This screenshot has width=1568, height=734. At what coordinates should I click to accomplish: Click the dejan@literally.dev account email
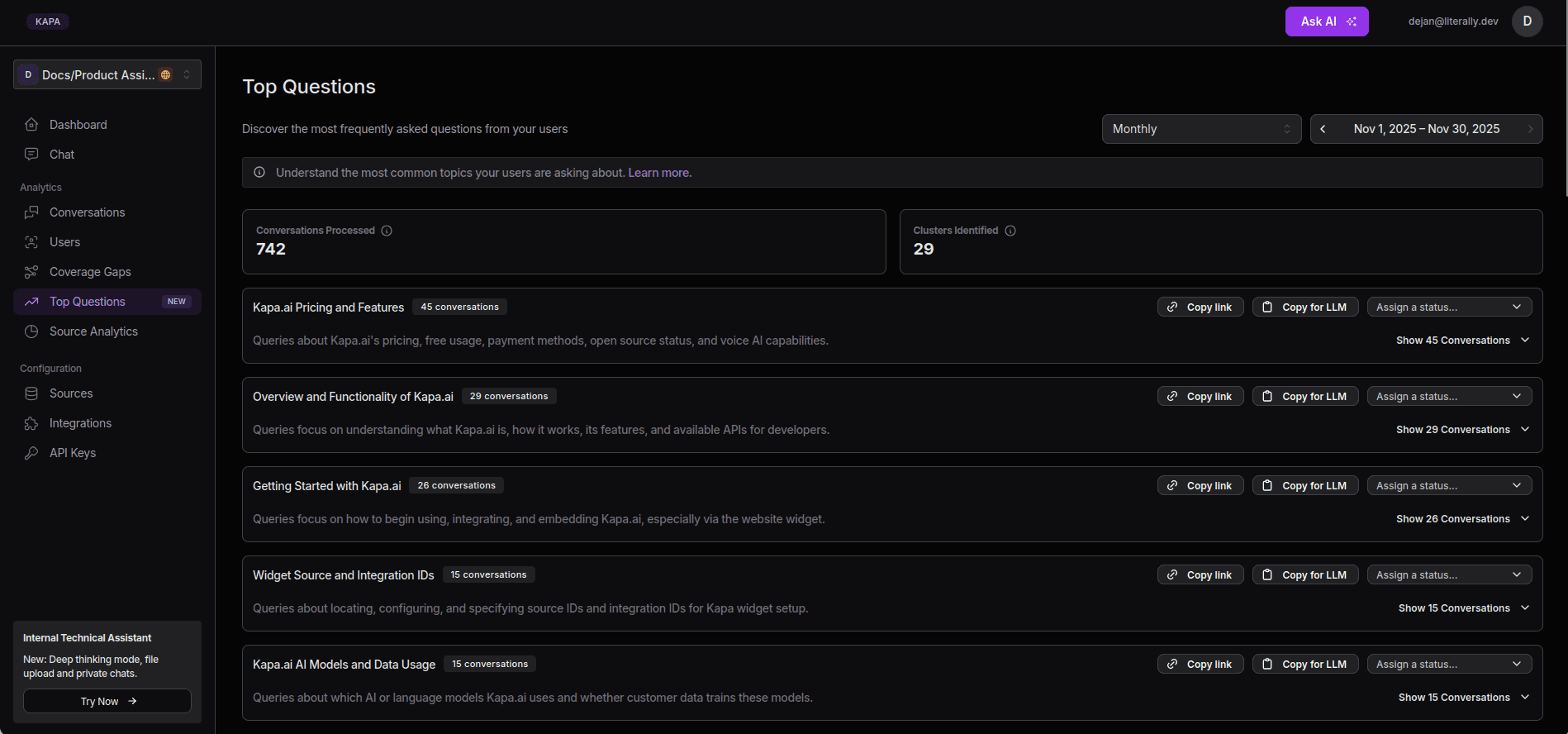click(1453, 21)
